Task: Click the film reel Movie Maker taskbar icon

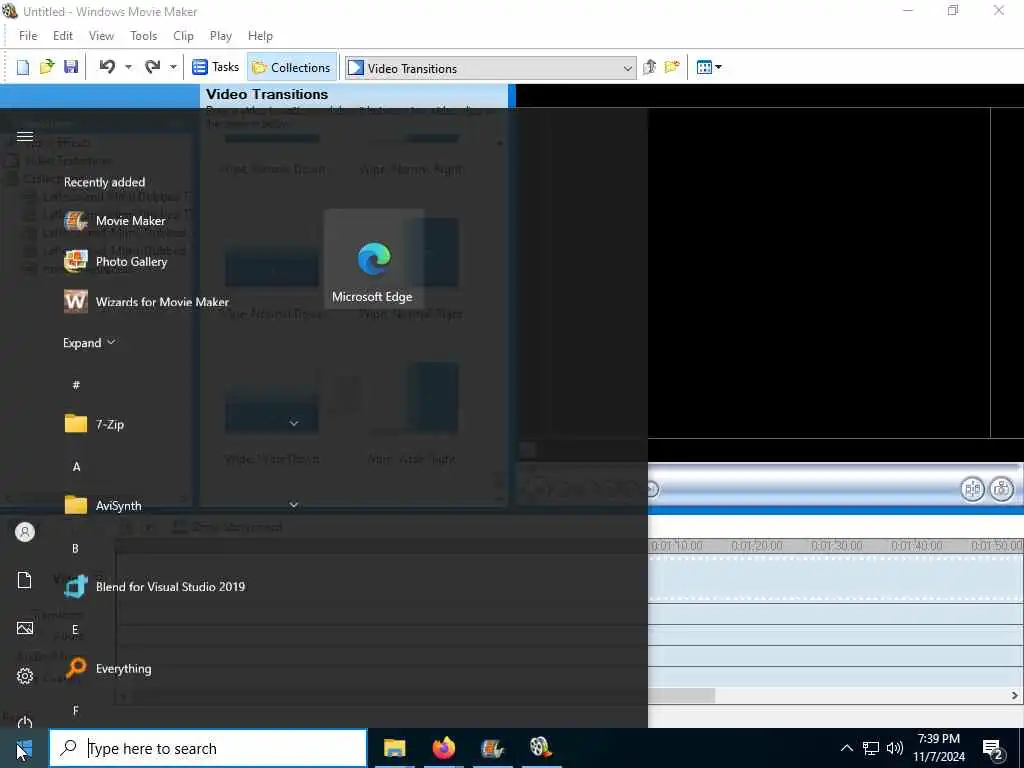Action: coord(541,748)
